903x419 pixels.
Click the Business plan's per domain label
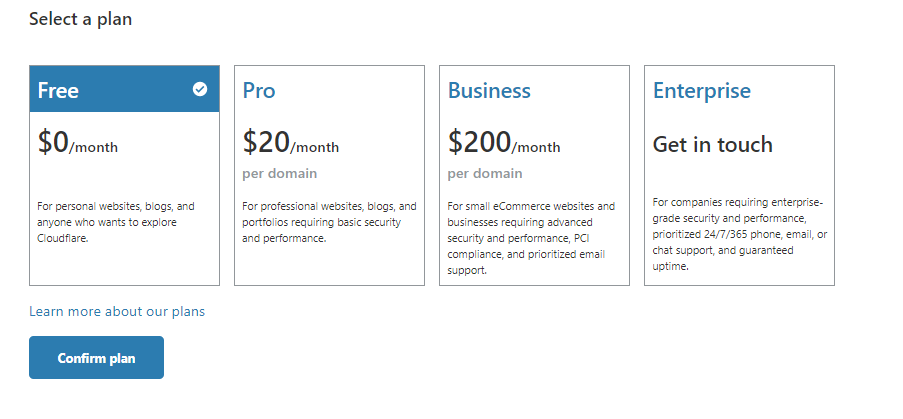[x=484, y=173]
